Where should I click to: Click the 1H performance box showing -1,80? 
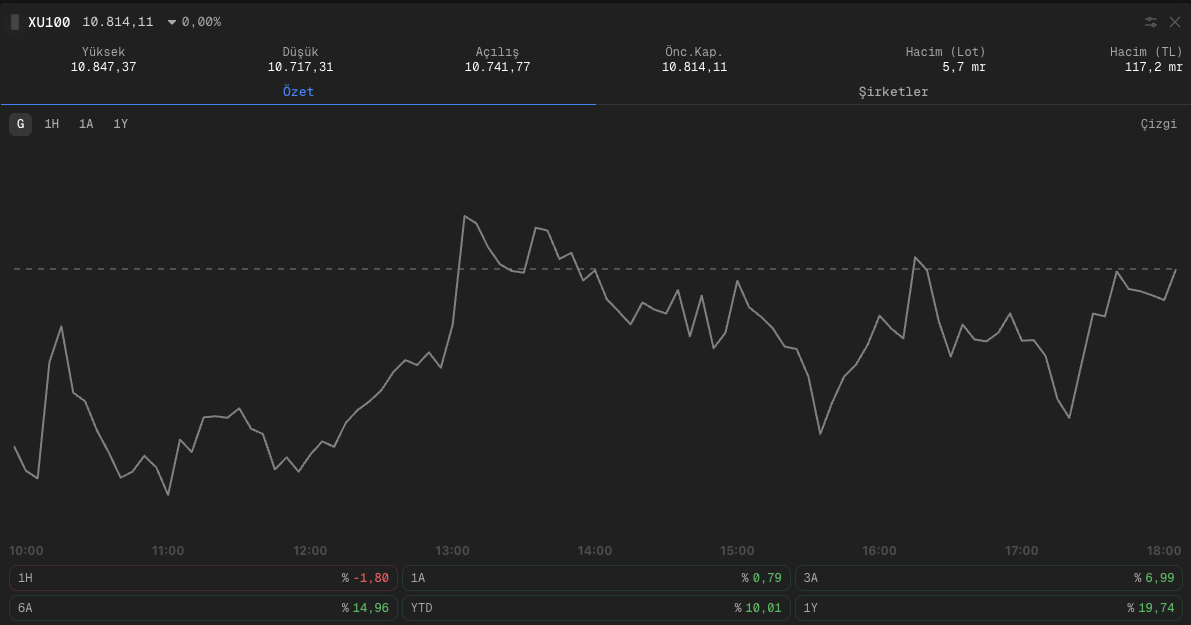(x=202, y=578)
